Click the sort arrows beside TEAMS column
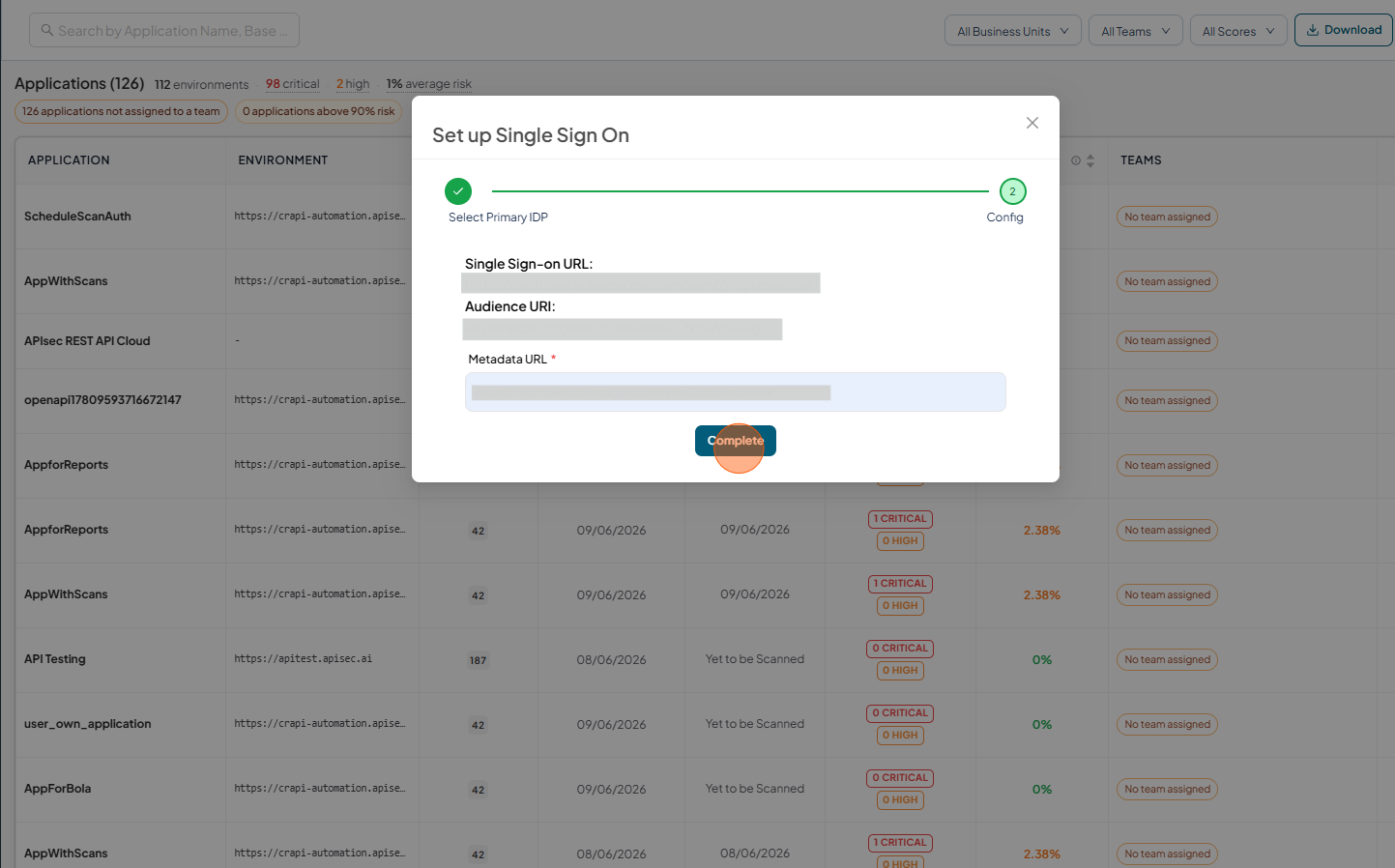This screenshot has height=868, width=1395. (x=1090, y=160)
